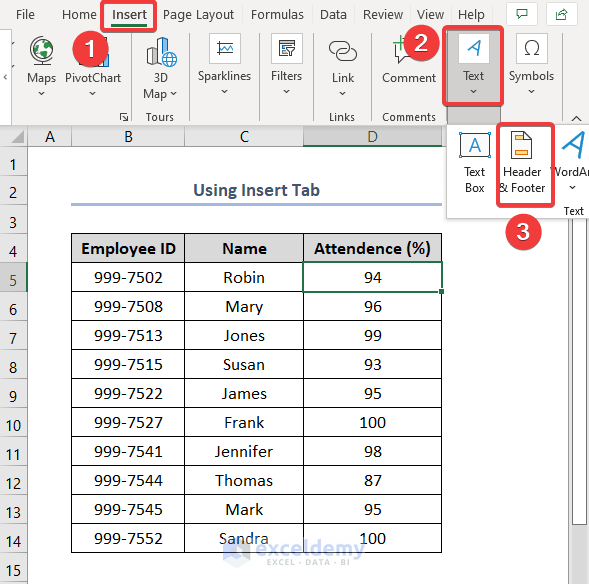Expand the Symbols dropdown arrow

tap(531, 91)
